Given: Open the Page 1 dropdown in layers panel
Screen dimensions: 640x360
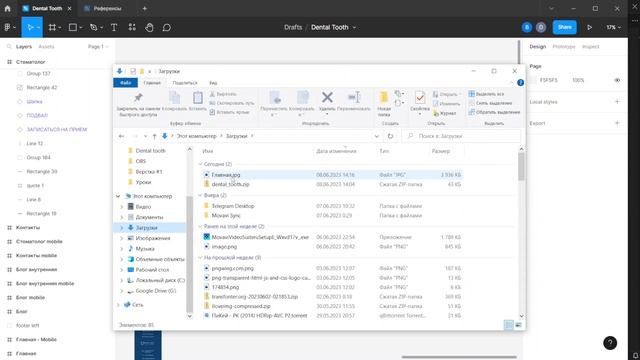Looking at the screenshot, I should 98,47.
